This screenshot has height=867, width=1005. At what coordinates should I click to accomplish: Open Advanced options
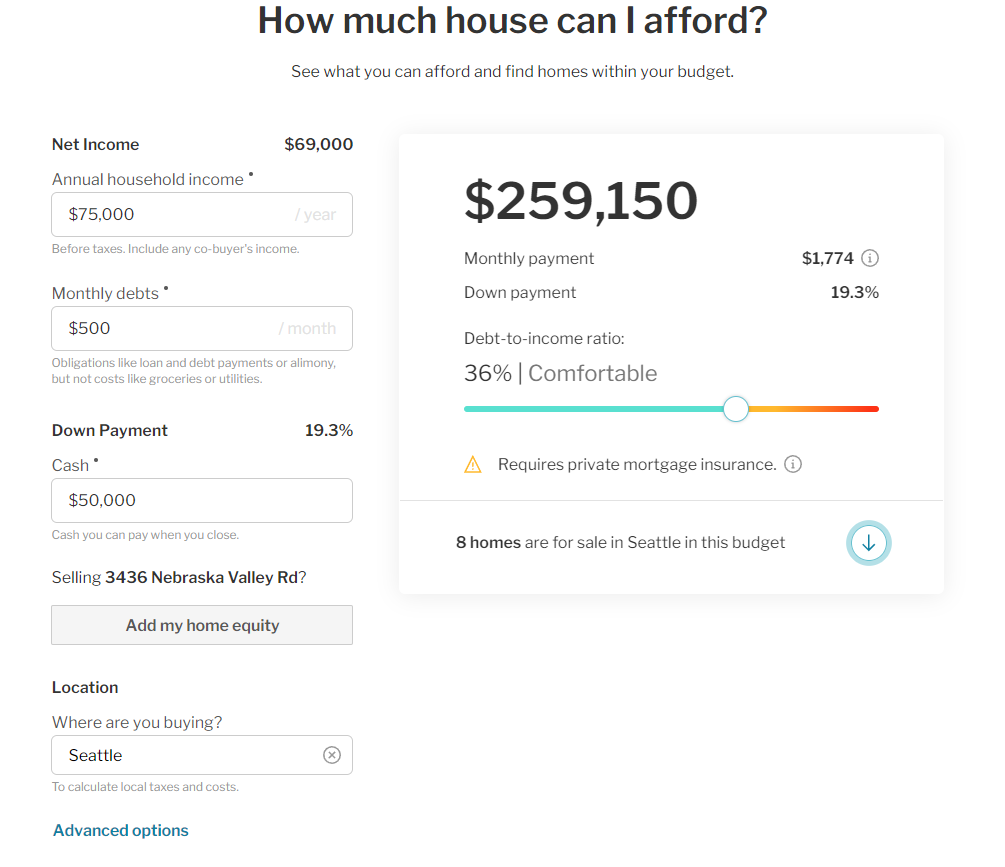click(x=120, y=830)
